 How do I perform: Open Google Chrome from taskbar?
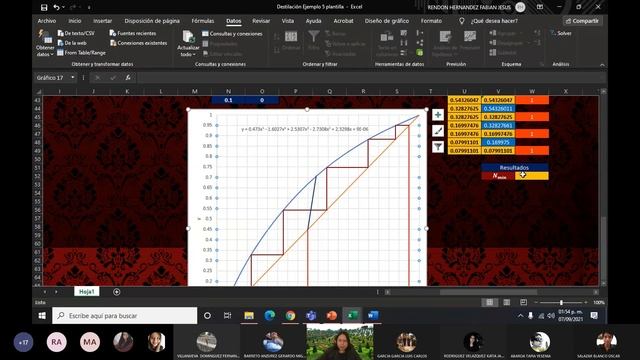[x=290, y=316]
